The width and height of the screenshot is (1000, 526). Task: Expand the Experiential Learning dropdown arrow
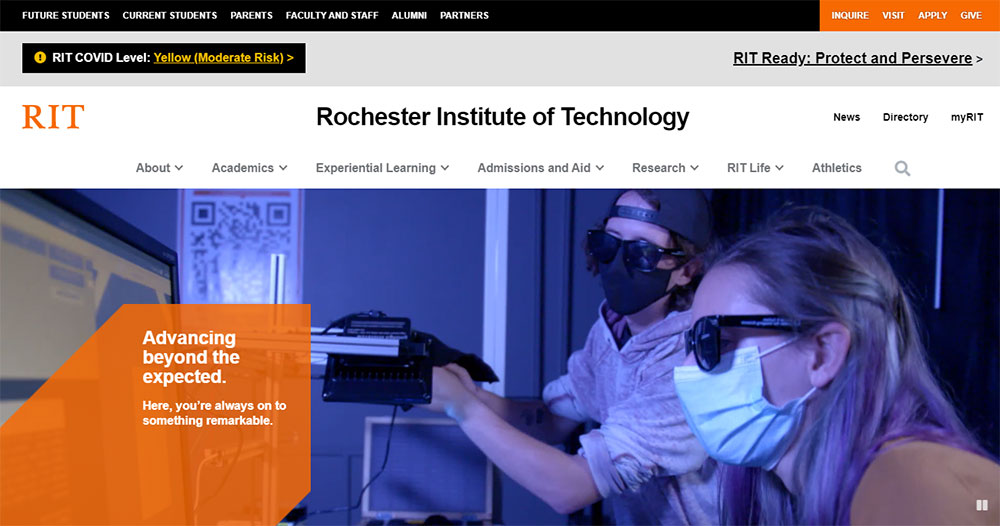445,168
